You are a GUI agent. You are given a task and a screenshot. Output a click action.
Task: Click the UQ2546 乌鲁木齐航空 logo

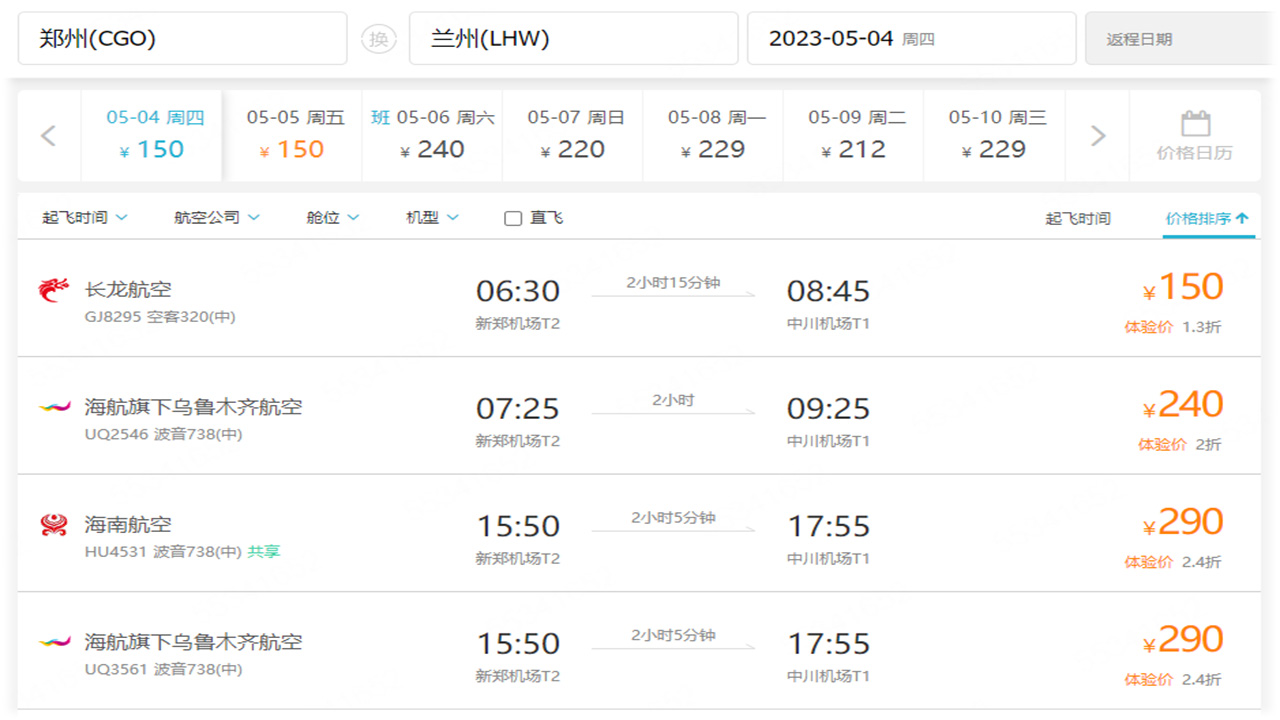(54, 407)
